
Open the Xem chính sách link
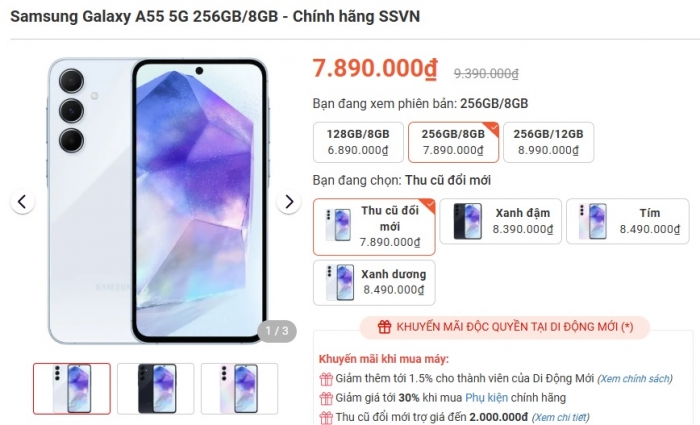pyautogui.click(x=635, y=379)
